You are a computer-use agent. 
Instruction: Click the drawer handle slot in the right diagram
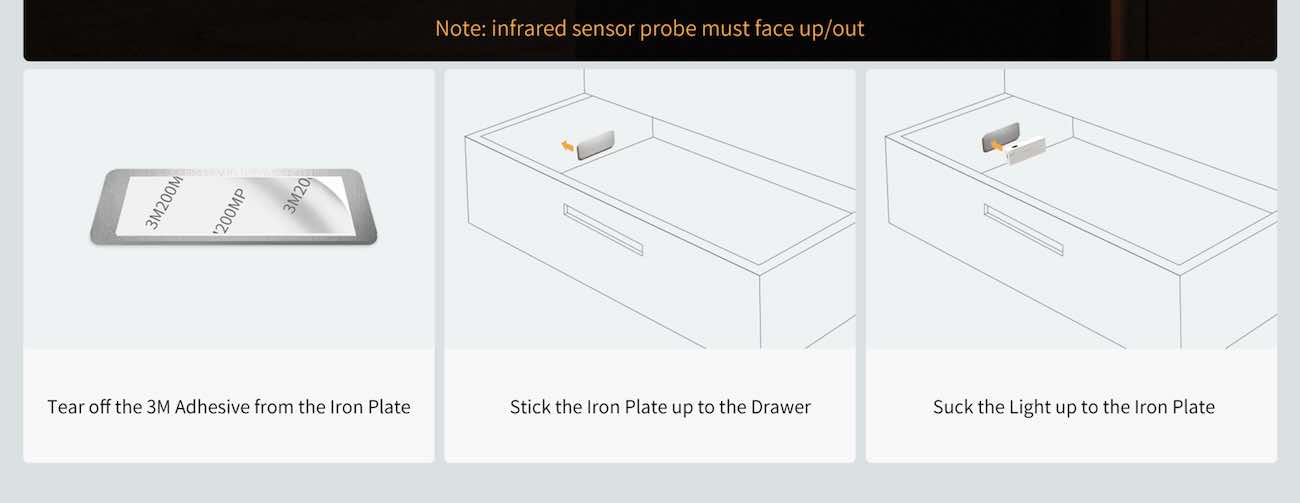tap(1023, 230)
